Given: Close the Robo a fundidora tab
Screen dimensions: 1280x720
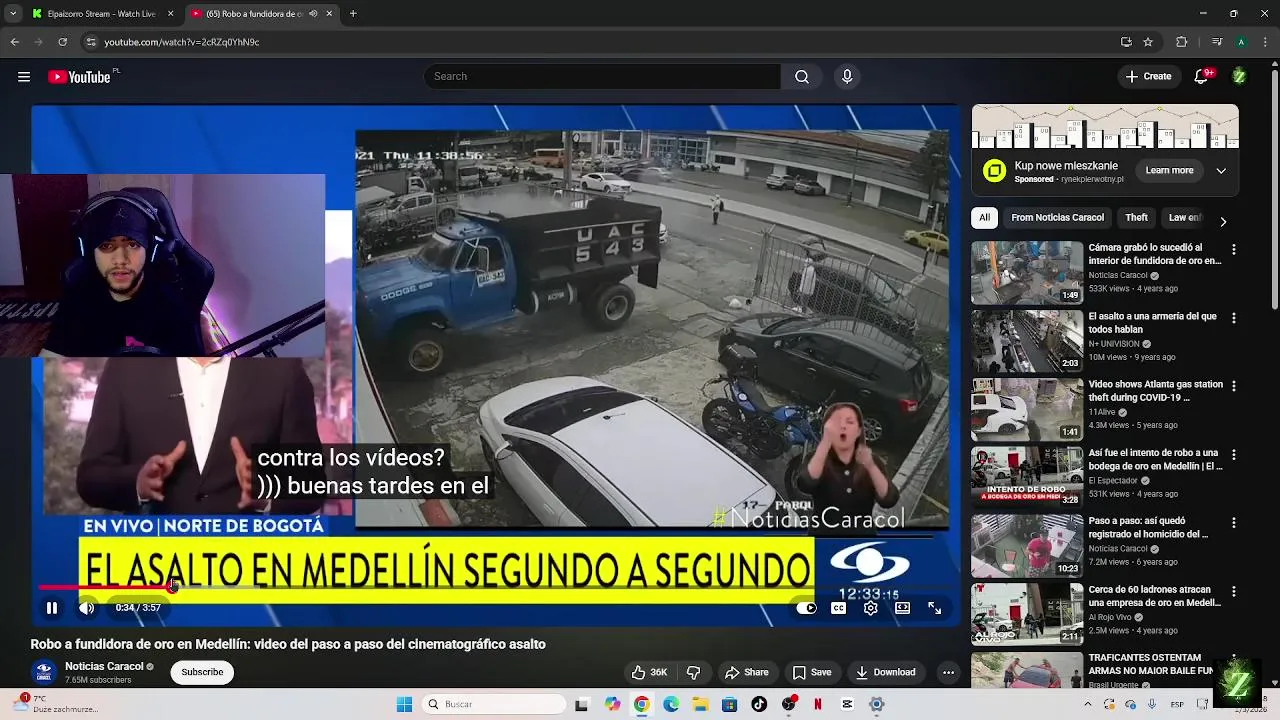Looking at the screenshot, I should [x=329, y=14].
